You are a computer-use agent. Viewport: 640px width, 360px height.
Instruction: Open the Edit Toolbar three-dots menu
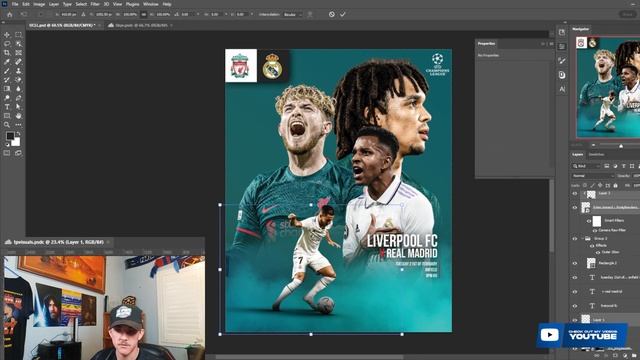coord(18,125)
